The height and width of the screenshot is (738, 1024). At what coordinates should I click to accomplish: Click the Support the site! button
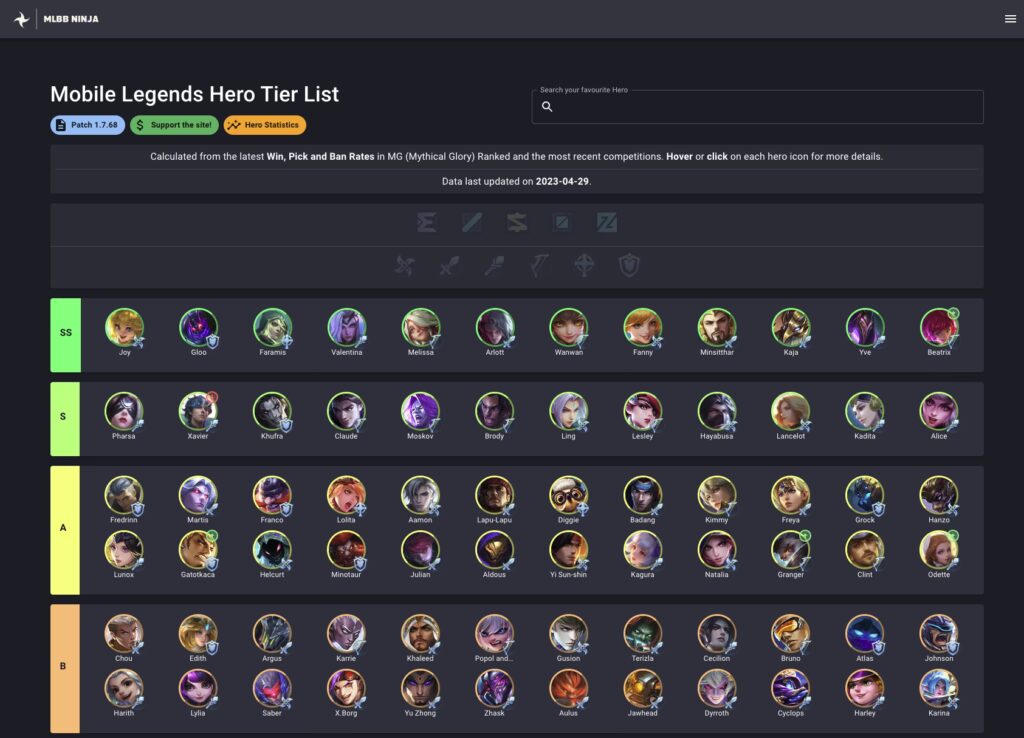point(174,125)
